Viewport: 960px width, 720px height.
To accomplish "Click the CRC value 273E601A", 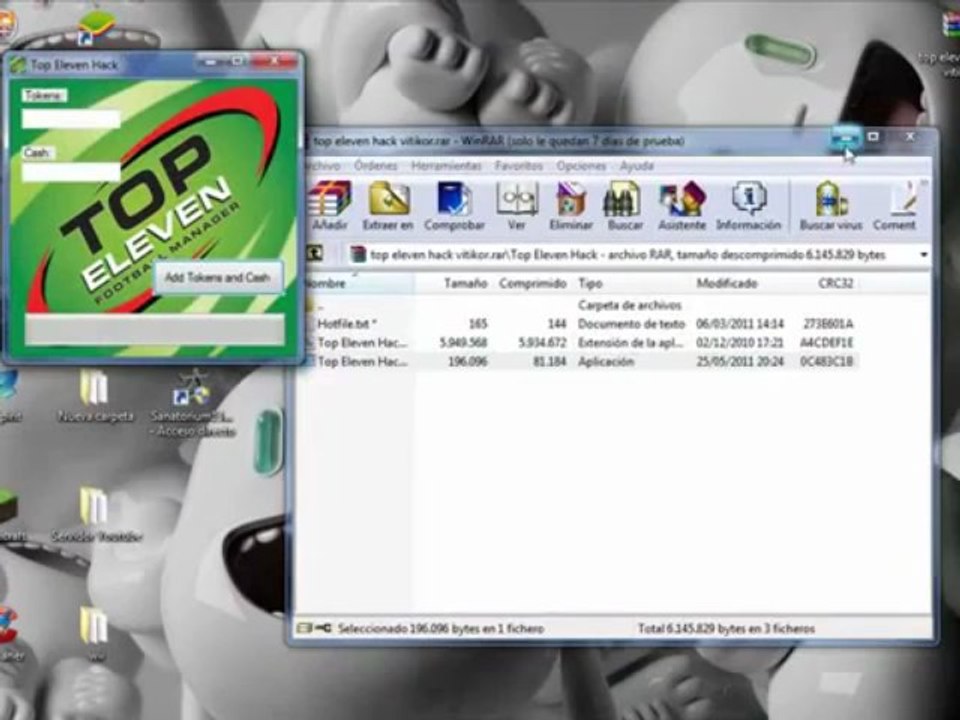I will (x=827, y=324).
